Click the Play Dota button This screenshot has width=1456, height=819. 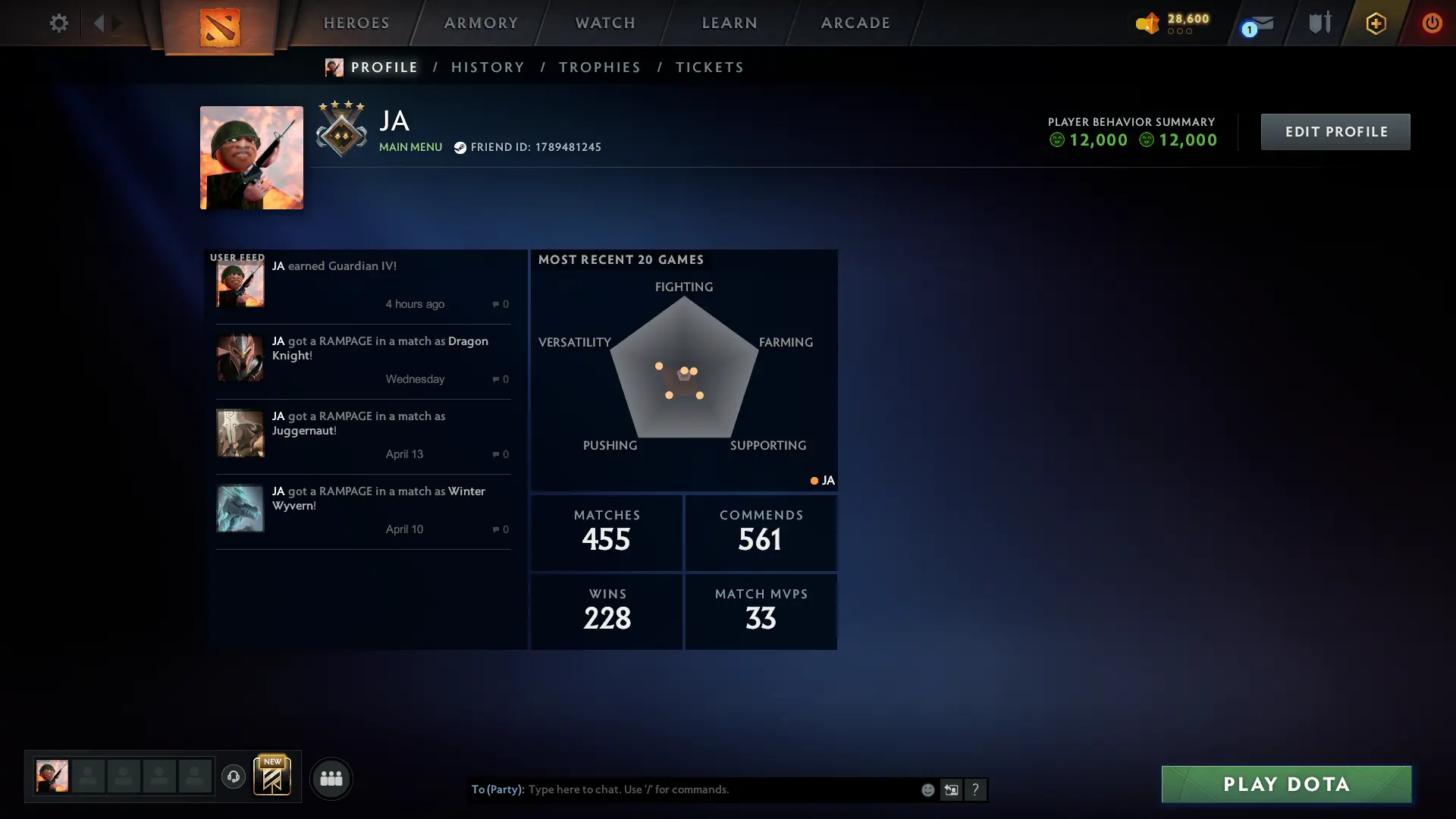pyautogui.click(x=1286, y=784)
